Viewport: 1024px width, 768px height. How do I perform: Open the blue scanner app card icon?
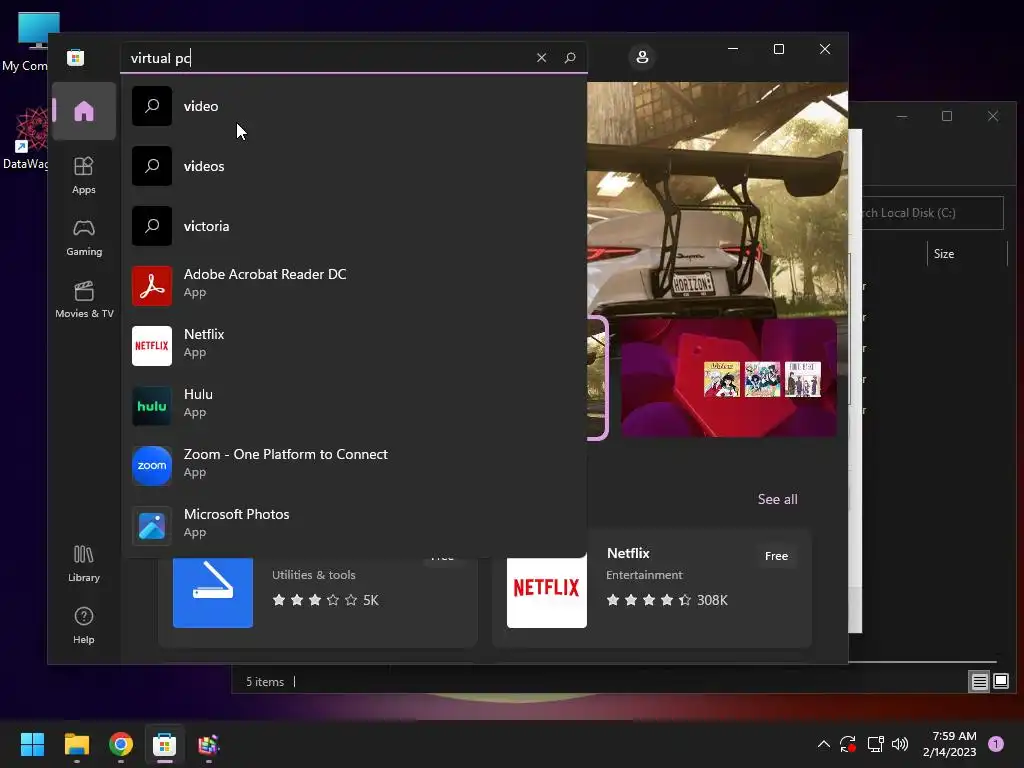click(213, 592)
